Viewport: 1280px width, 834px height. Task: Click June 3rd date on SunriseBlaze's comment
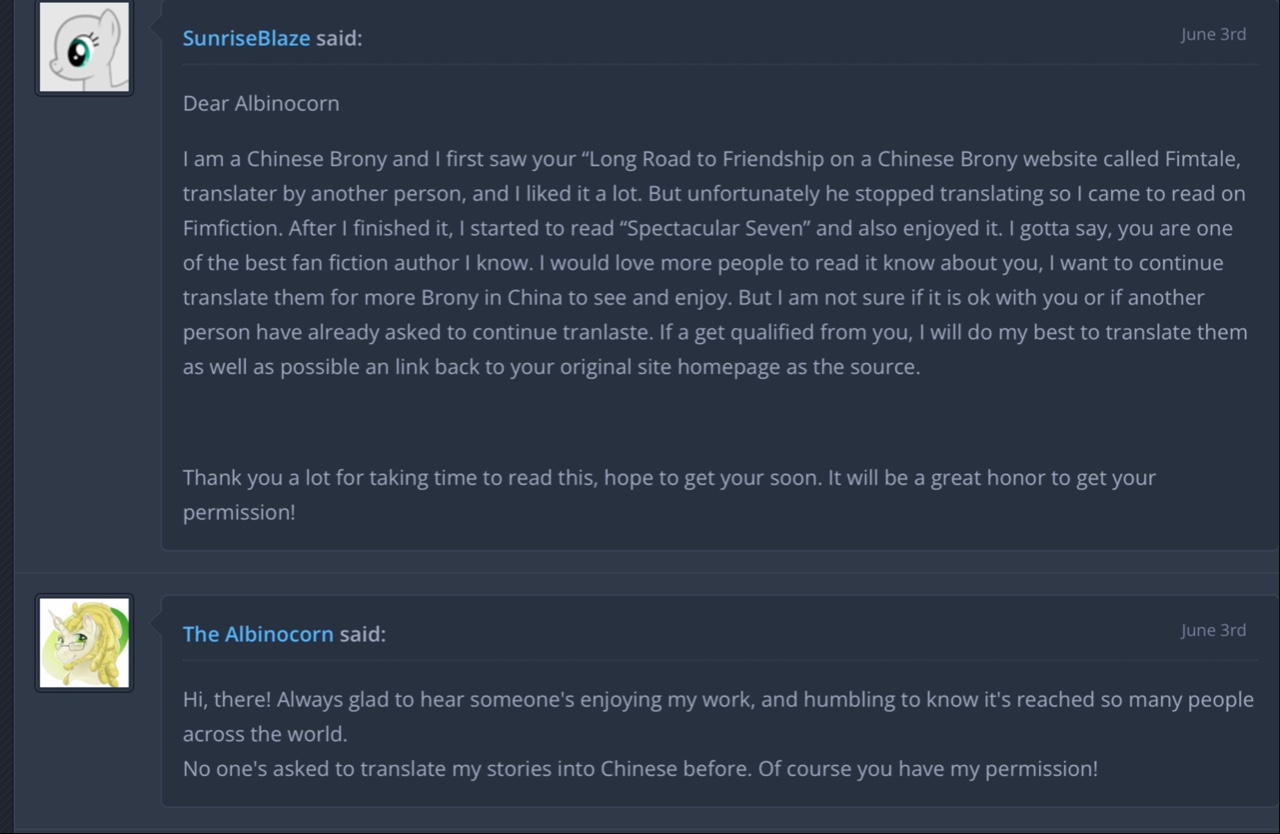1213,34
